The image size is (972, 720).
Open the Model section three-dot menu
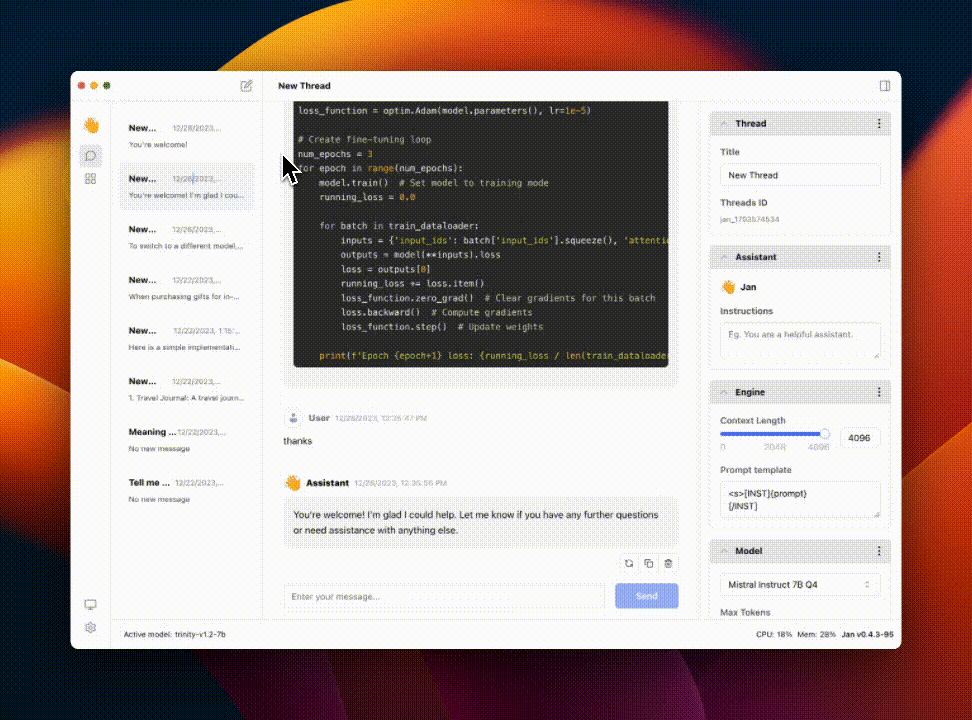(879, 551)
